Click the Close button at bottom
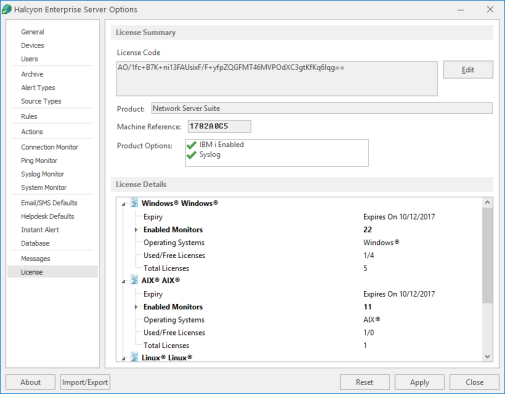Viewport: 505px width, 394px height. point(474,382)
